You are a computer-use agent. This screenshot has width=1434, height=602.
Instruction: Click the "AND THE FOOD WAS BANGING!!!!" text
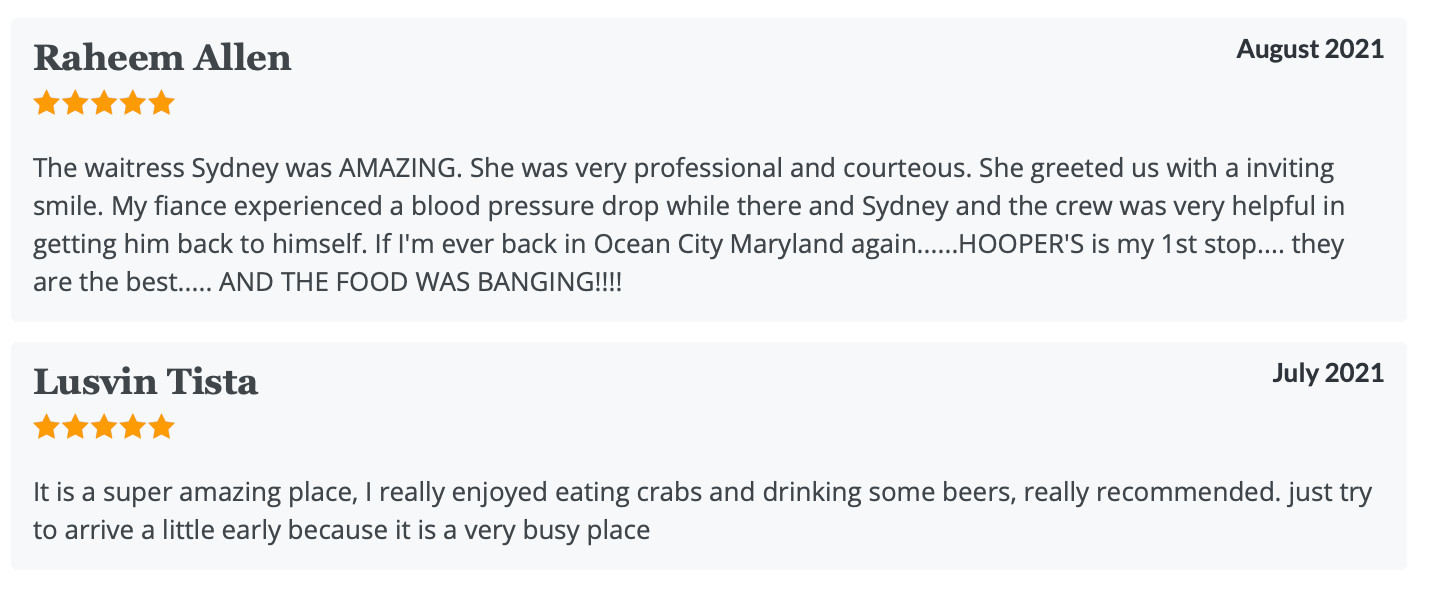click(x=420, y=283)
